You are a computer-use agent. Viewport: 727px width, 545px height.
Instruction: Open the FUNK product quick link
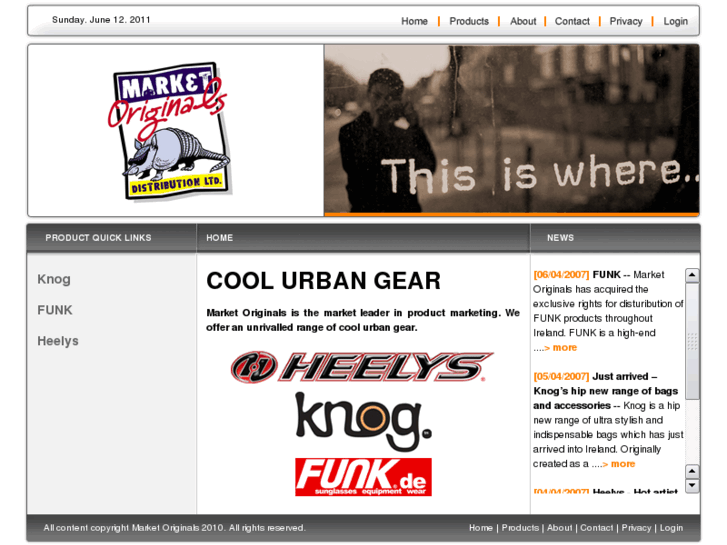(55, 310)
